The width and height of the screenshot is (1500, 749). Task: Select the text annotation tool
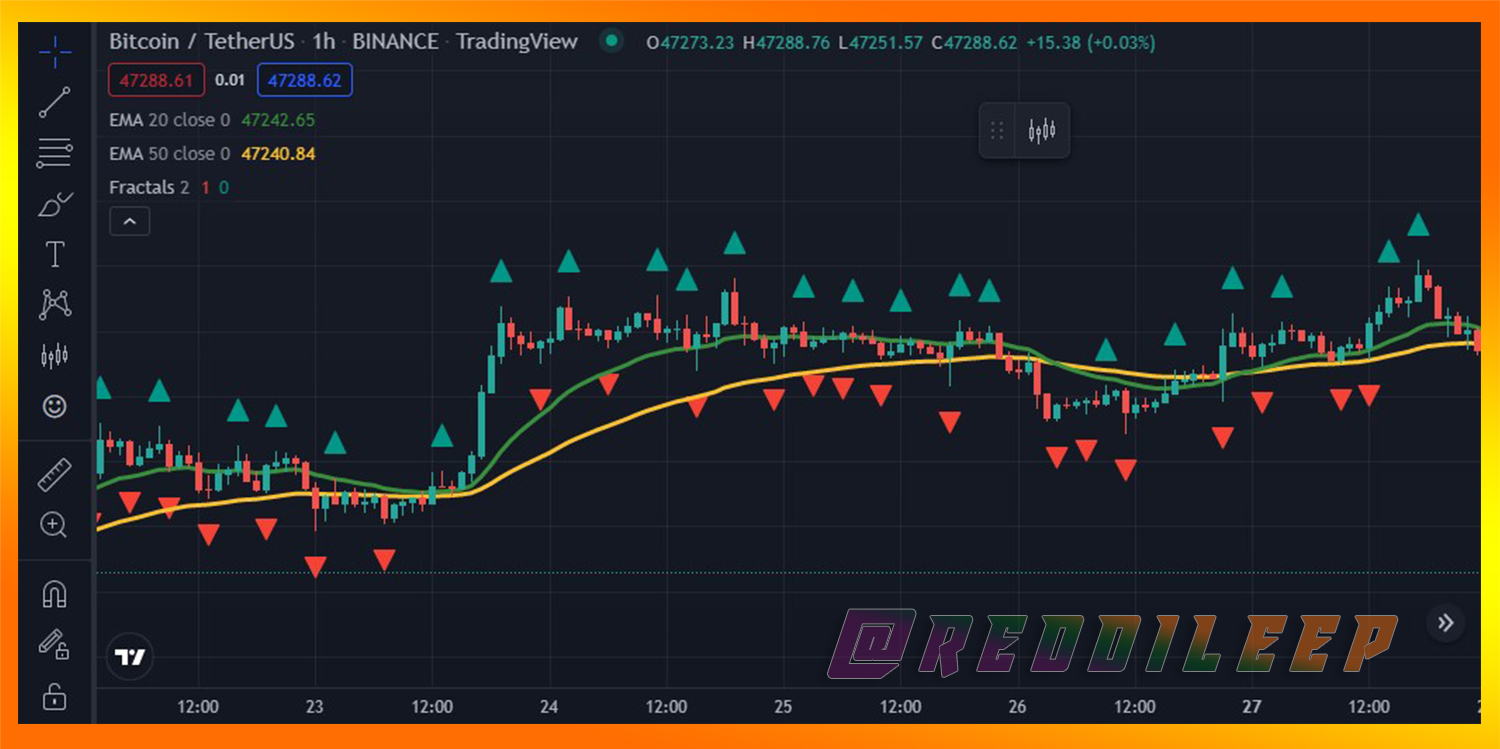[x=55, y=254]
